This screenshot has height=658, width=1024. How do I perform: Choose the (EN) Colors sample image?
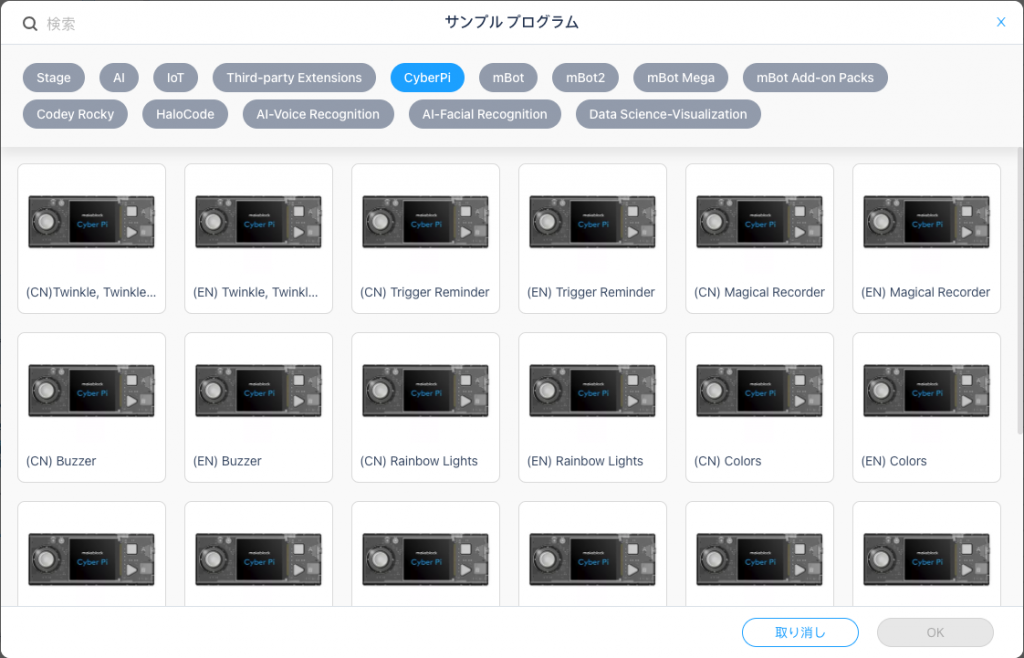coord(927,391)
